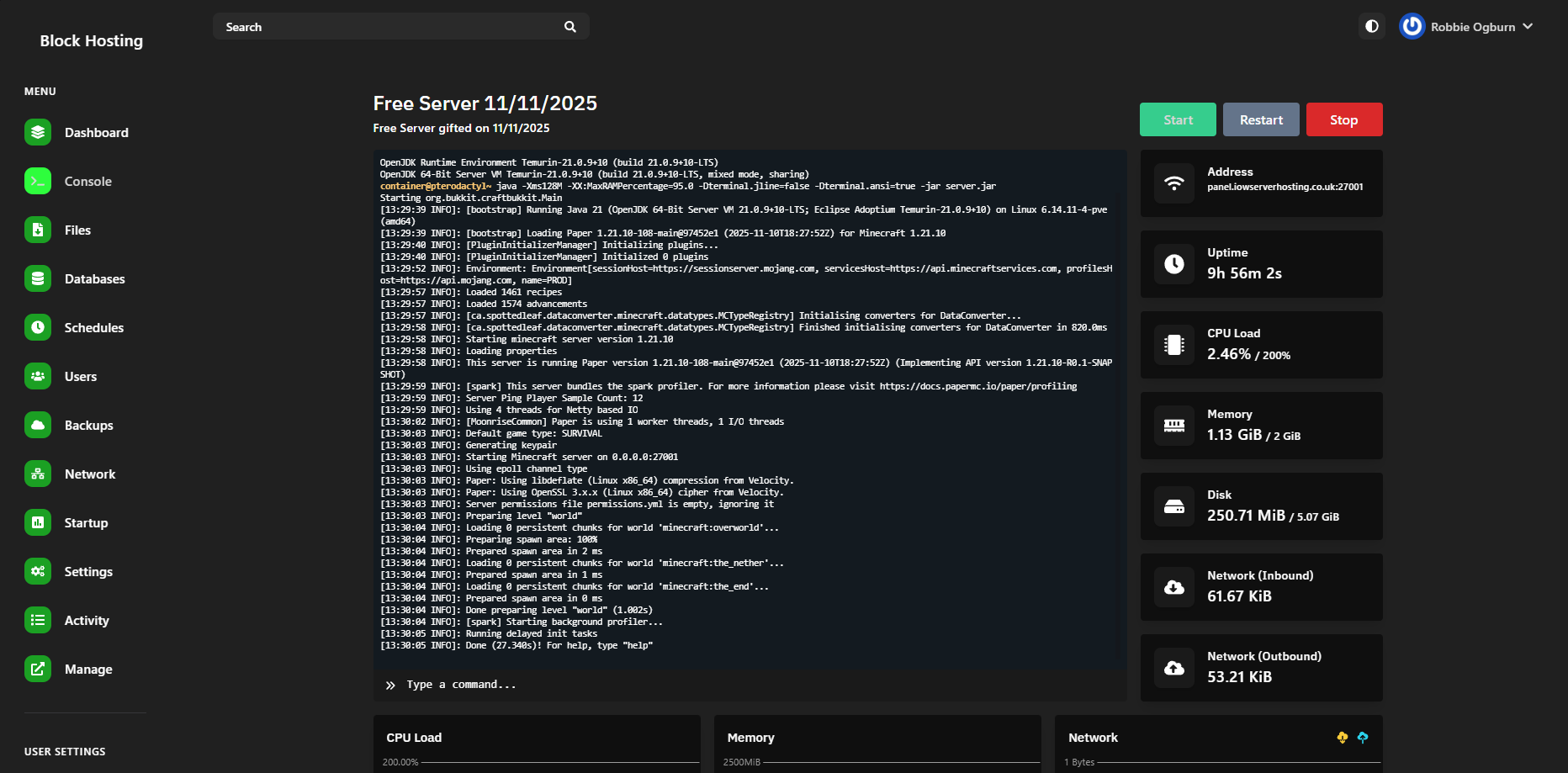Open the Console menu item
This screenshot has width=1568, height=773.
(x=88, y=182)
